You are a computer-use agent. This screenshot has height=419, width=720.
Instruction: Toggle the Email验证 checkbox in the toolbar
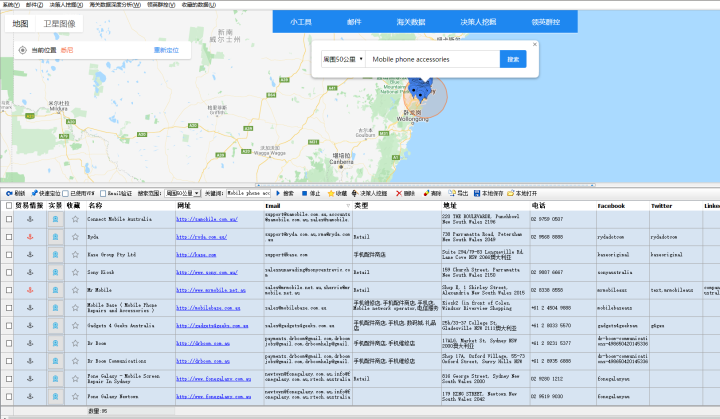click(103, 193)
